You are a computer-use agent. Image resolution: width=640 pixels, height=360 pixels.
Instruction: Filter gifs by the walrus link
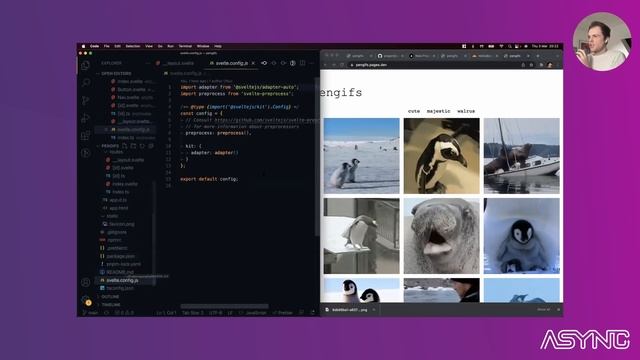pos(466,111)
